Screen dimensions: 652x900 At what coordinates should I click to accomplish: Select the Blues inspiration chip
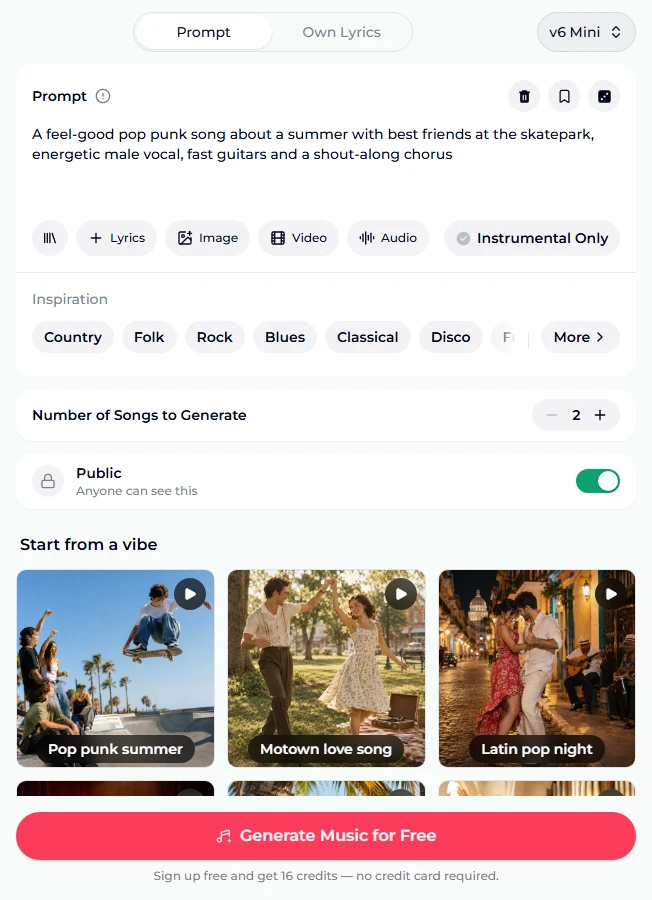click(285, 337)
